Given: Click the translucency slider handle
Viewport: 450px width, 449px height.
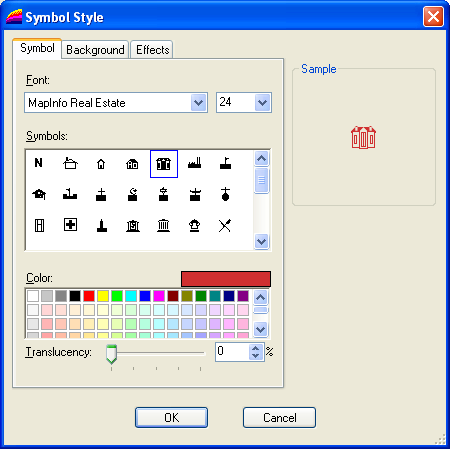Looking at the screenshot, I should click(111, 354).
